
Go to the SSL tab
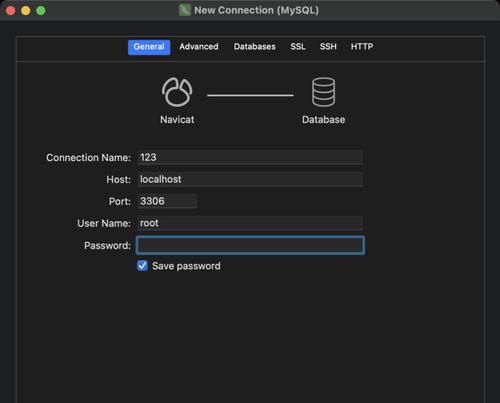click(x=298, y=47)
